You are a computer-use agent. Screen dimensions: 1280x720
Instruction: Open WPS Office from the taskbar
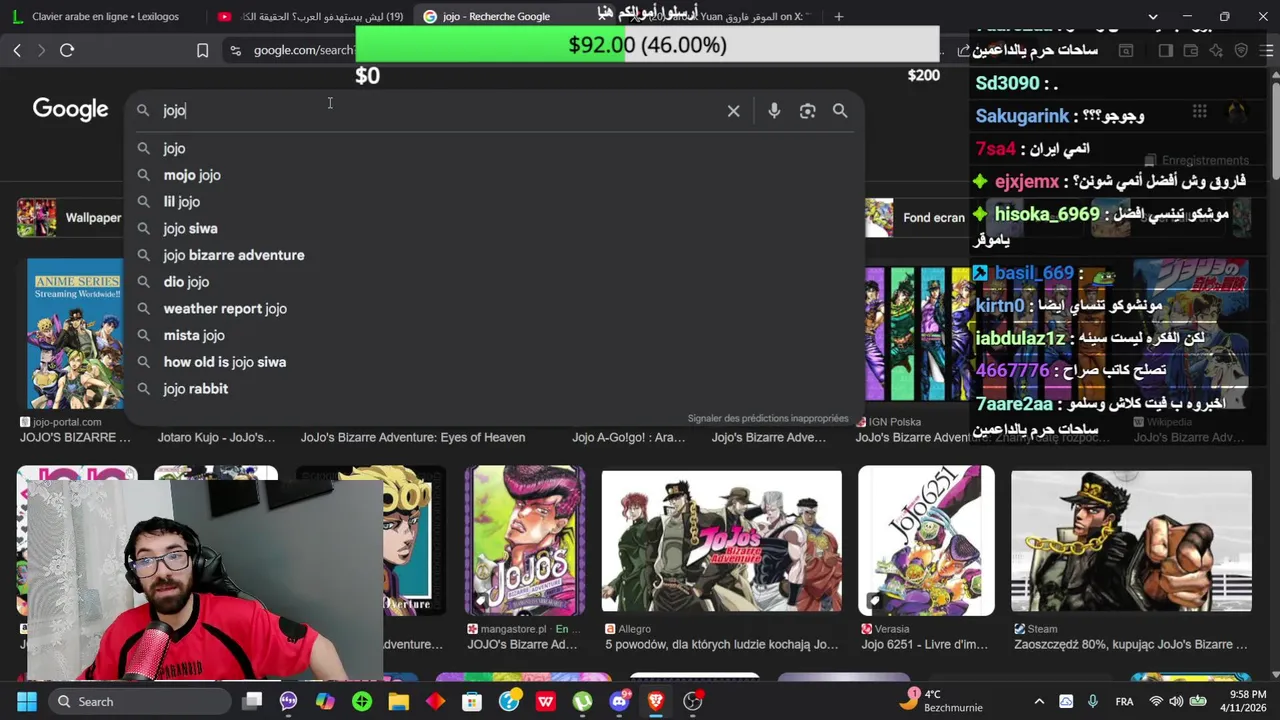(x=545, y=701)
